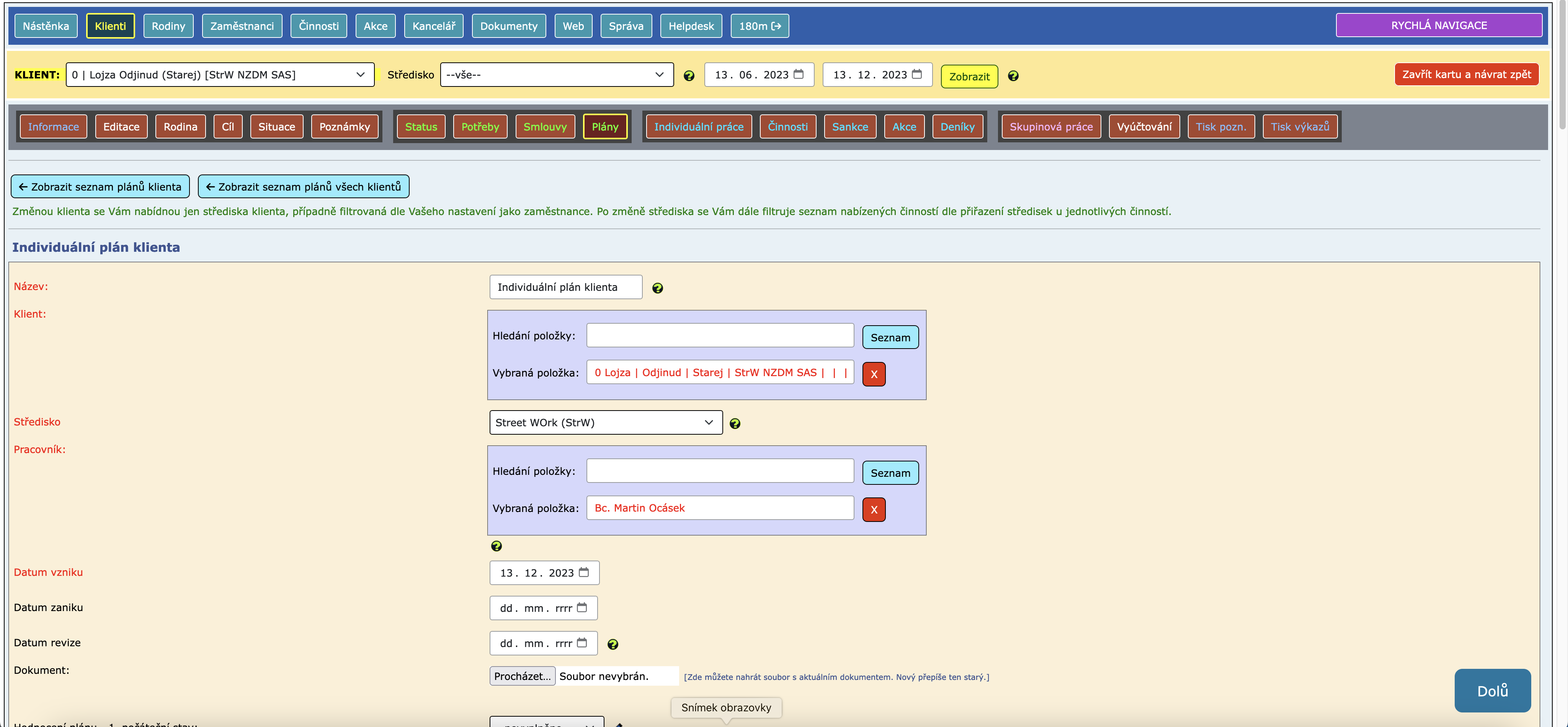The width and height of the screenshot is (1568, 727).
Task: Click Procházet file upload button
Action: [522, 676]
